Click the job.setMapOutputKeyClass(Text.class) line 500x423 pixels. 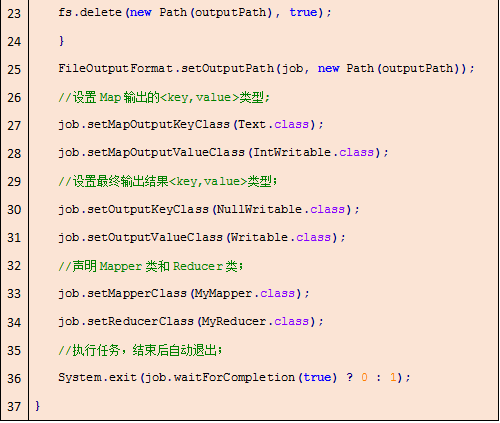click(191, 125)
